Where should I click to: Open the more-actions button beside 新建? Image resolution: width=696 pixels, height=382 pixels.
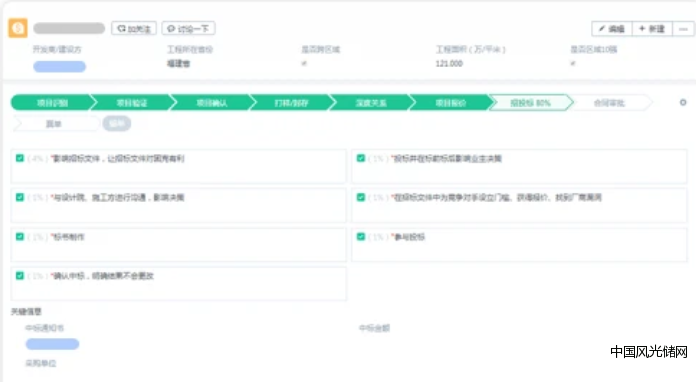[683, 29]
